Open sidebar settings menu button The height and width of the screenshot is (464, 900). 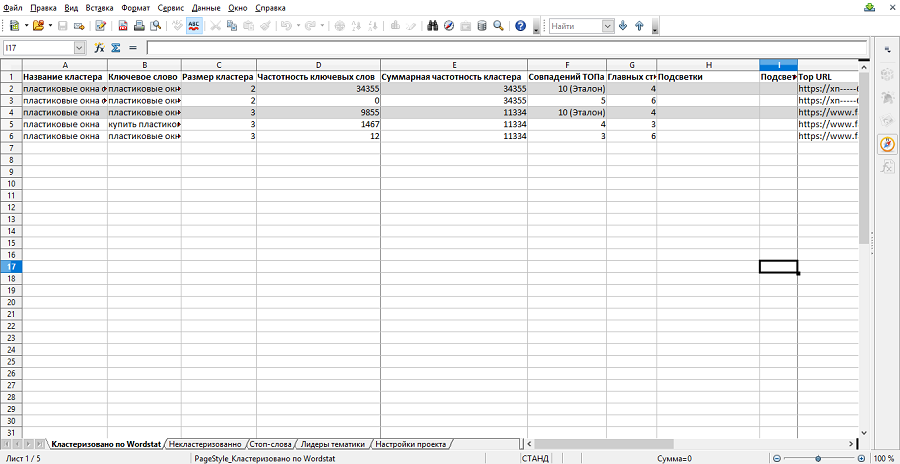(887, 51)
